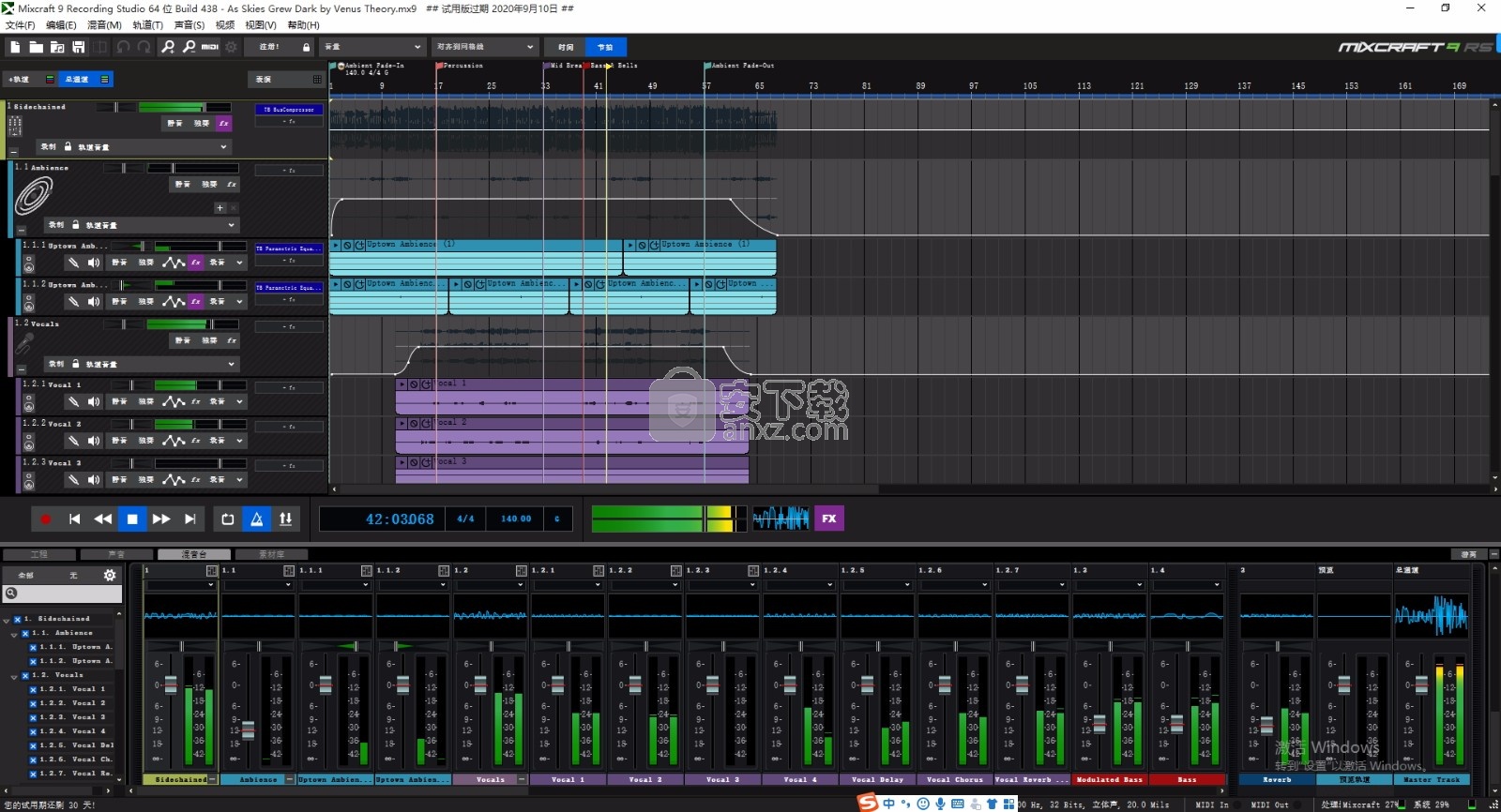Click the search magnifier in the mixer filter

point(11,594)
